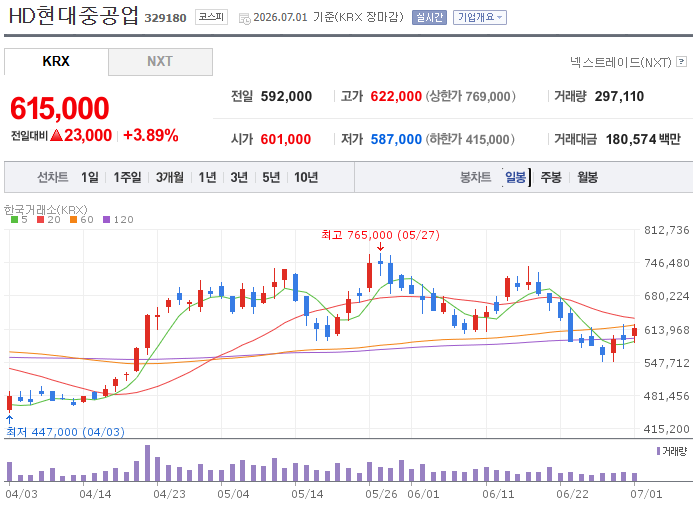Click the HD현대중공업 stock title
The height and width of the screenshot is (509, 693).
[73, 16]
